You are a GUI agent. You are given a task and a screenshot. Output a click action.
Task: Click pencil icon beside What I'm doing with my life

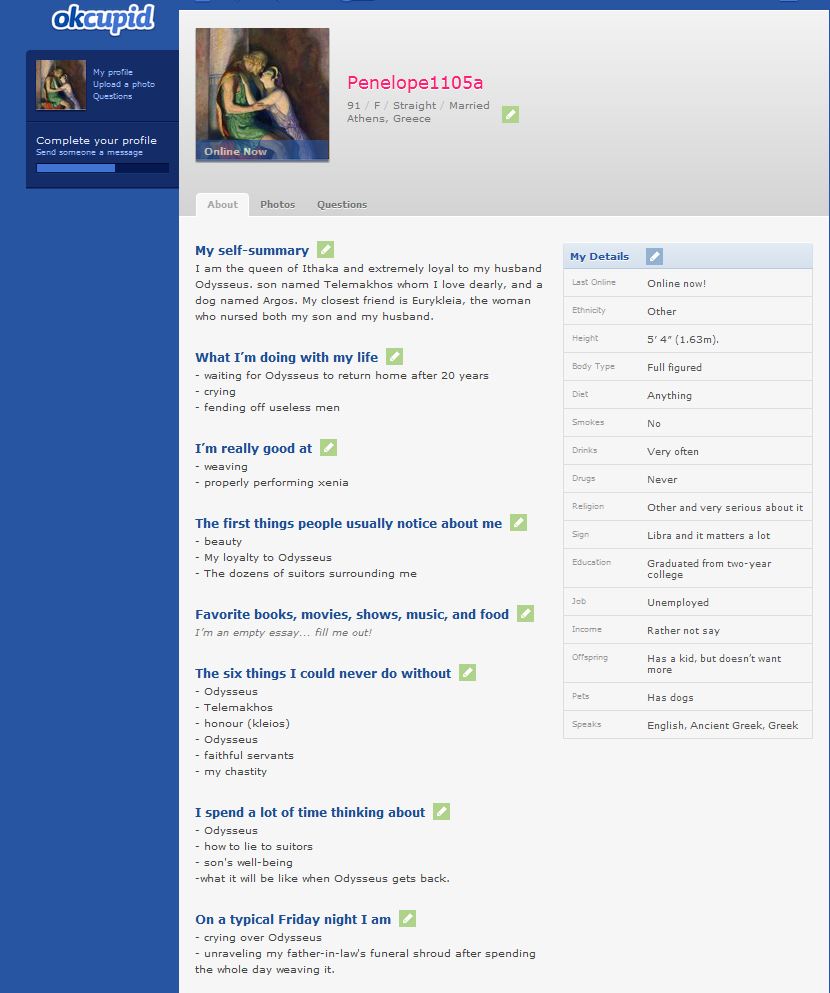click(394, 357)
